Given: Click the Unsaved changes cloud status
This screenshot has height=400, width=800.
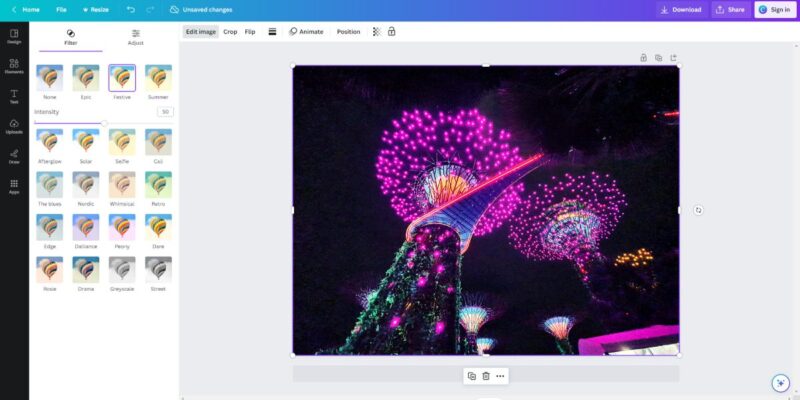Looking at the screenshot, I should 201,10.
